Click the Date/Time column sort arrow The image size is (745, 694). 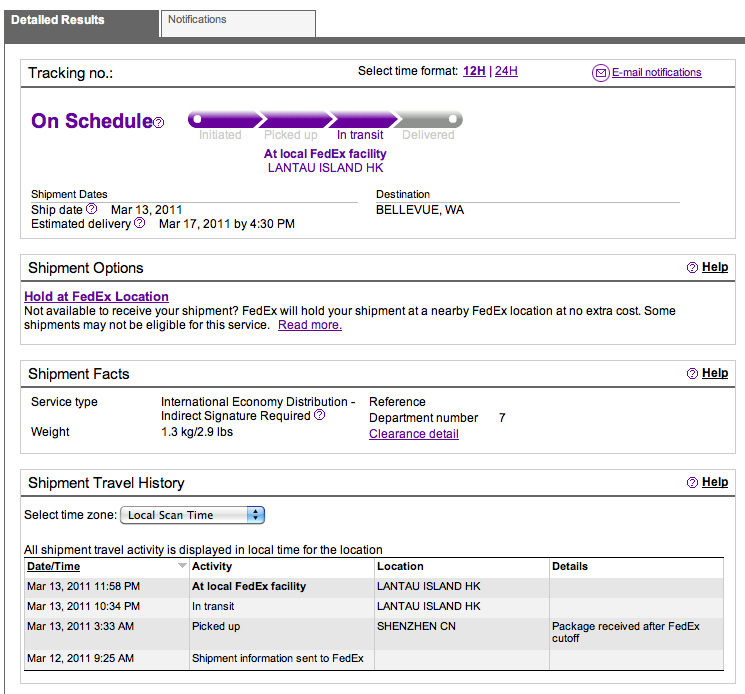click(x=181, y=565)
